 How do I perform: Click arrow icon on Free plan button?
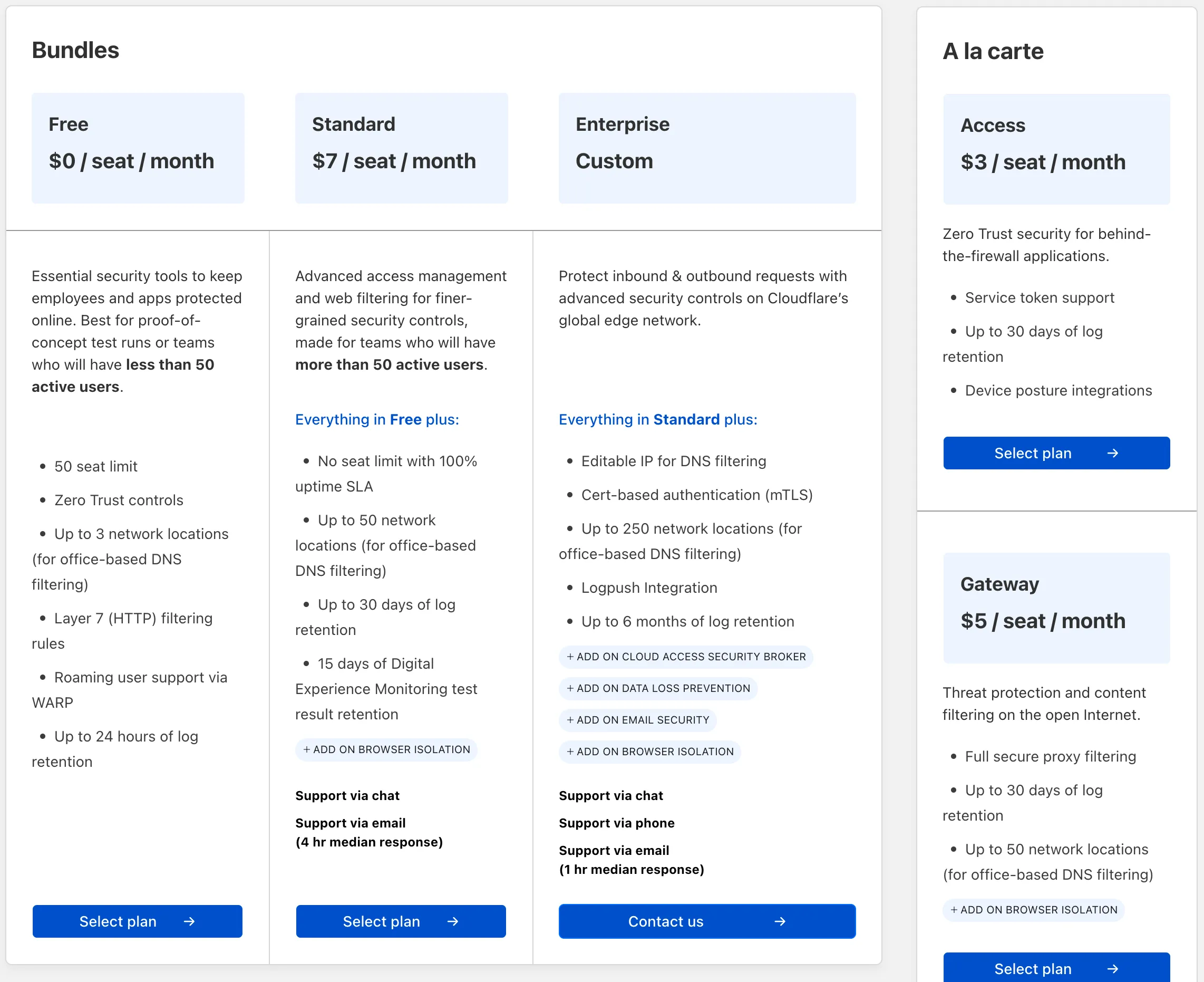pos(189,921)
